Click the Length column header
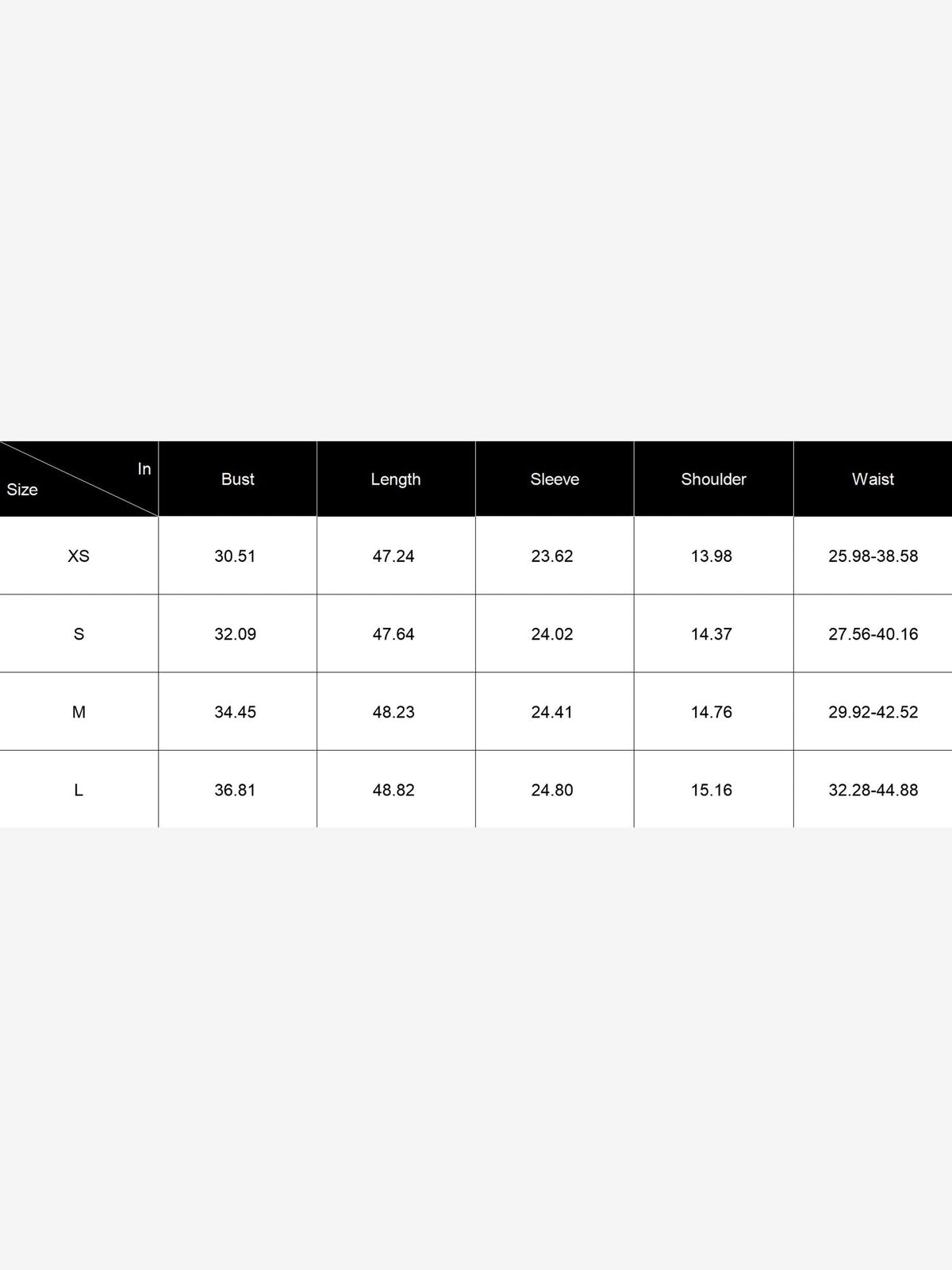Screen dimensions: 952x1270 tap(396, 479)
